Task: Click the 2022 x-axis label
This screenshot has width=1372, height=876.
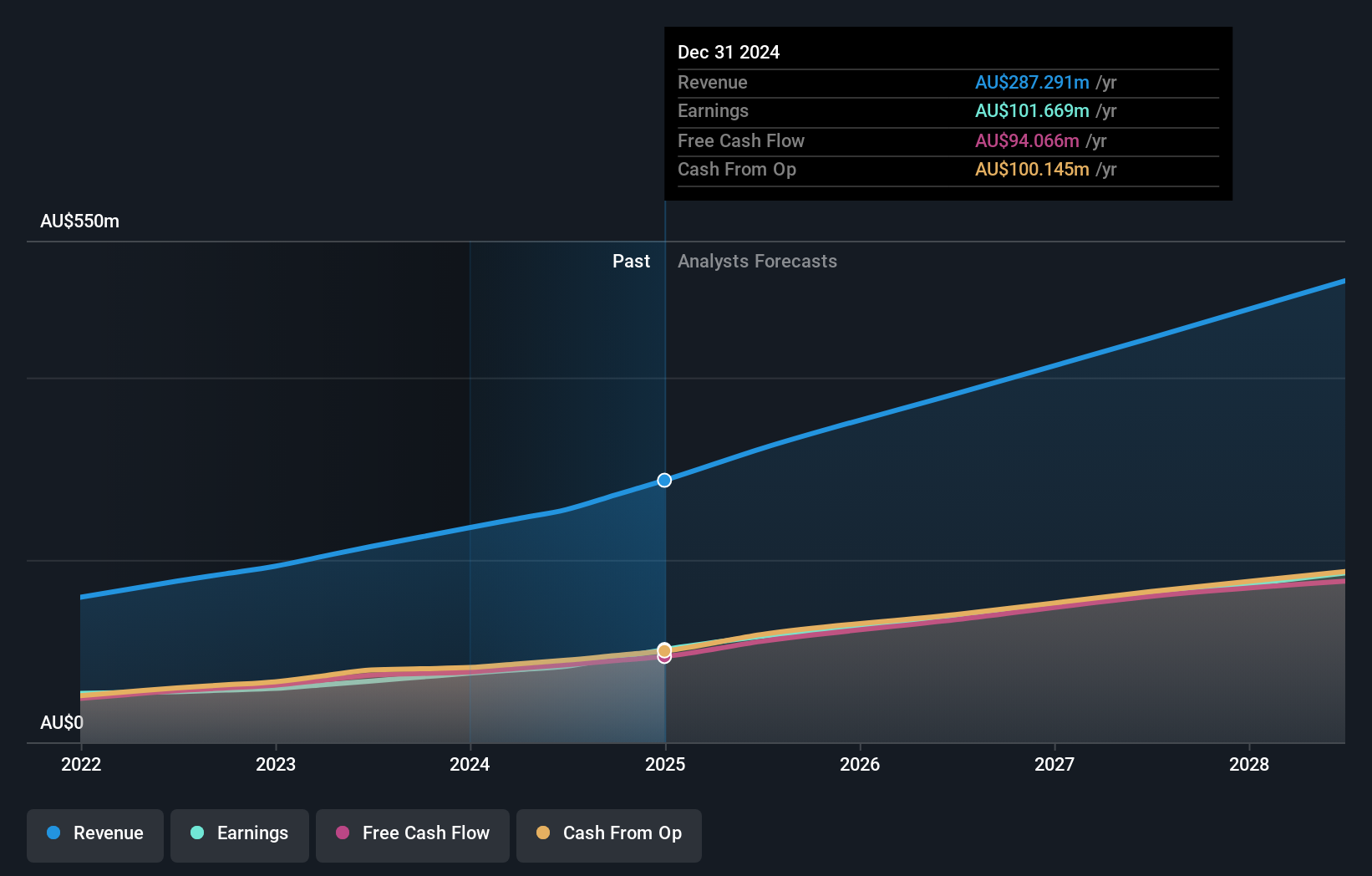Action: click(81, 764)
